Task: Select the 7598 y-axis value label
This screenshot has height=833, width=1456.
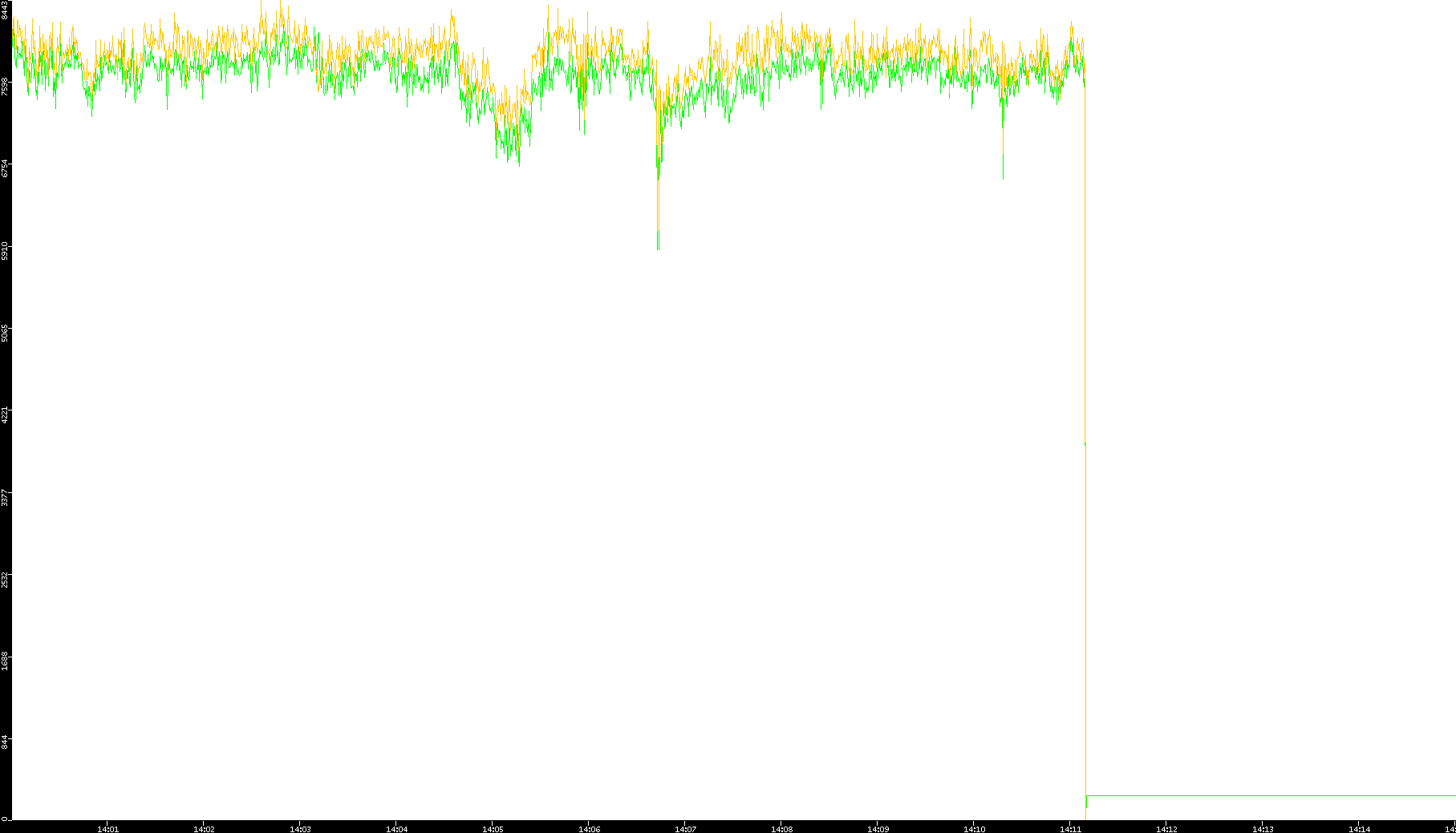Action: click(x=5, y=87)
